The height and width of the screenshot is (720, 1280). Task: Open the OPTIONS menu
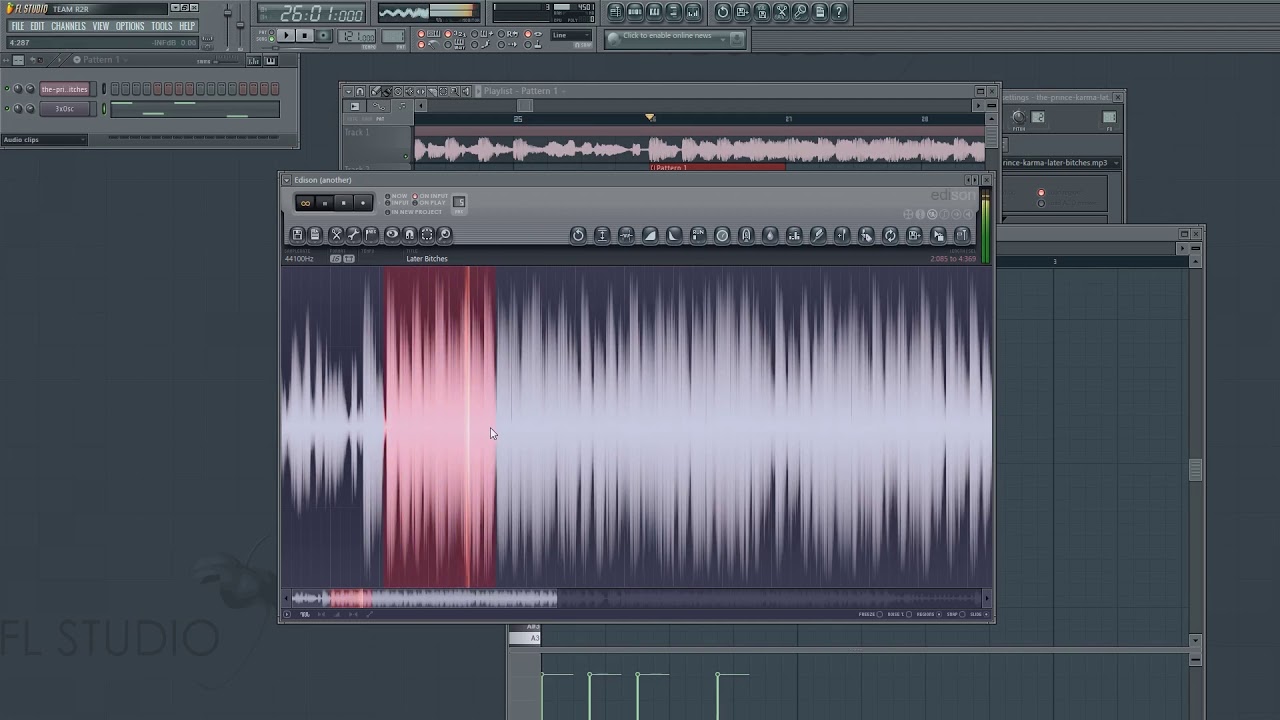tap(130, 26)
